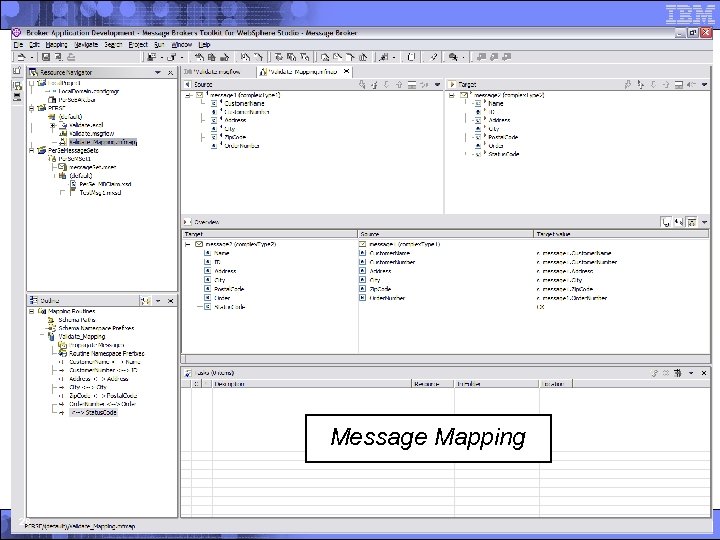
Task: Collapse the Overview section arrow
Action: pyautogui.click(x=187, y=222)
